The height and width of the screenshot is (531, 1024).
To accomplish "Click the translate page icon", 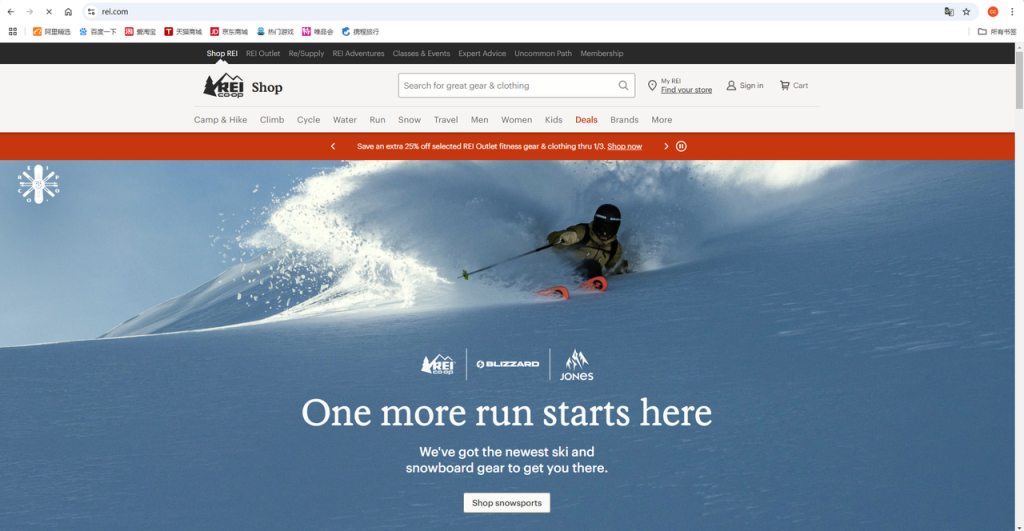I will [x=949, y=12].
